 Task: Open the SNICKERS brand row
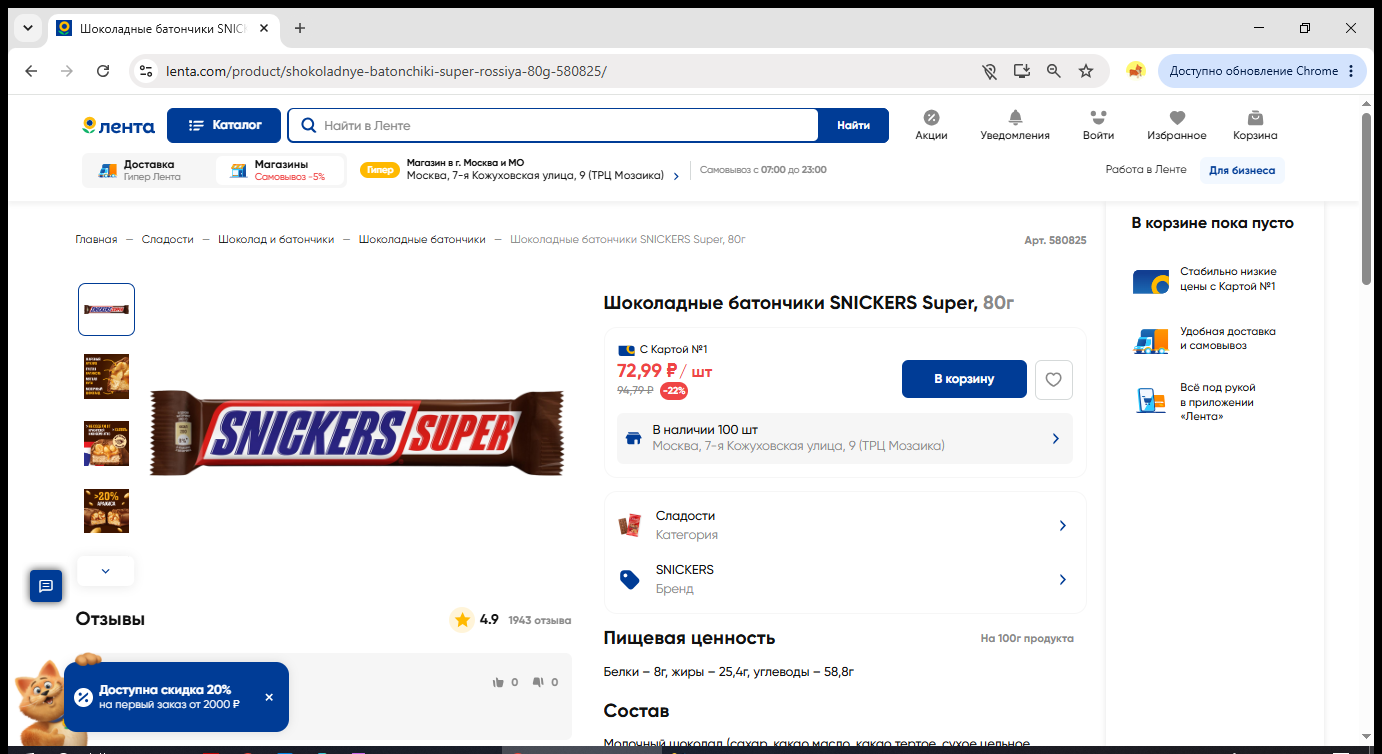click(x=845, y=579)
